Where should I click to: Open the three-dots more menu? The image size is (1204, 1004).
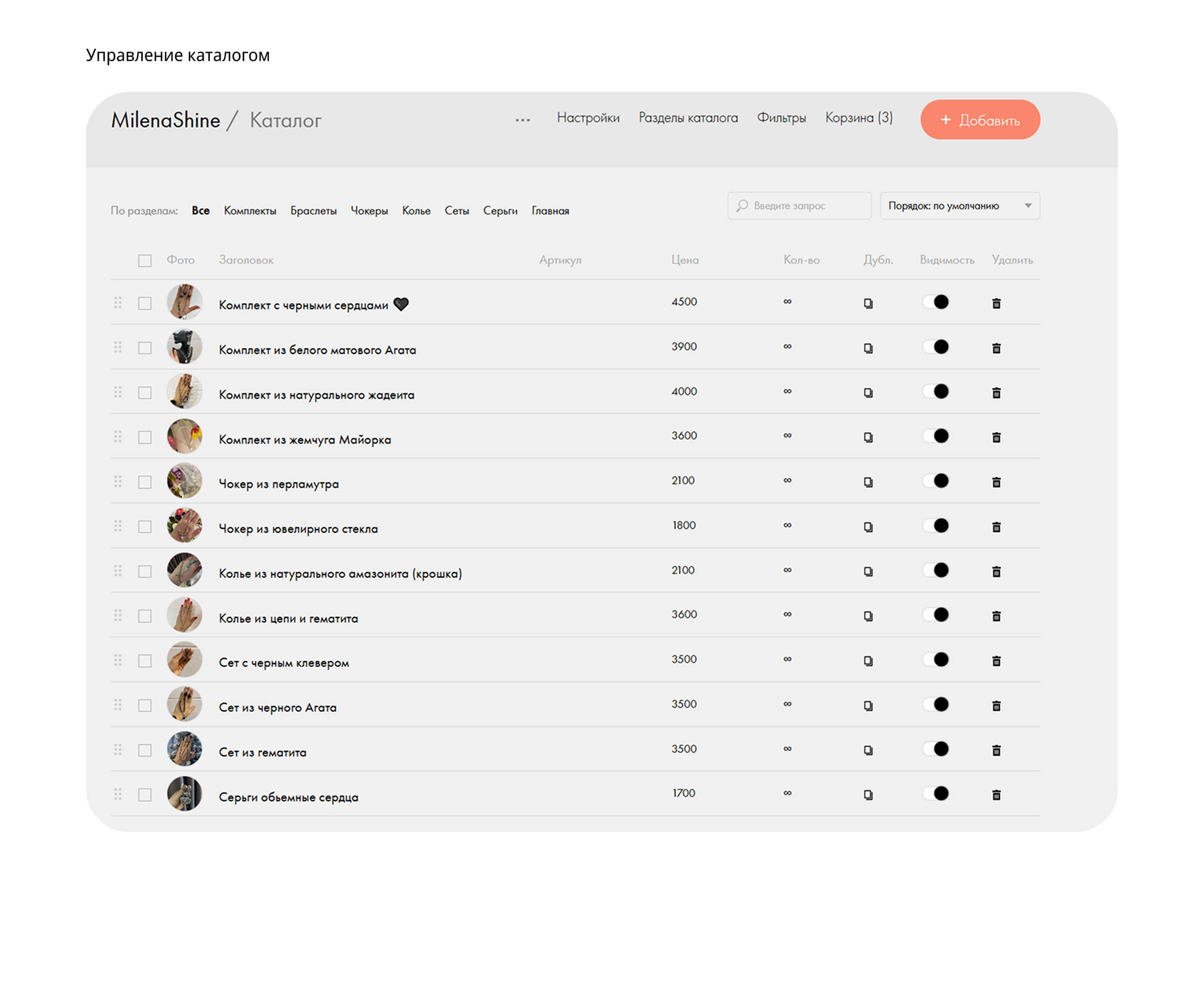point(522,120)
